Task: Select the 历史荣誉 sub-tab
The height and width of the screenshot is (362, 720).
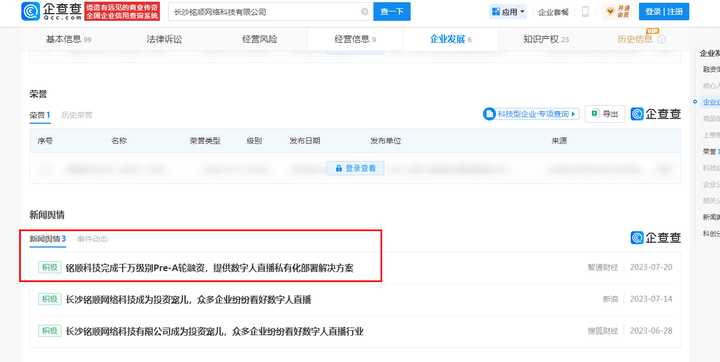Action: tap(77, 115)
